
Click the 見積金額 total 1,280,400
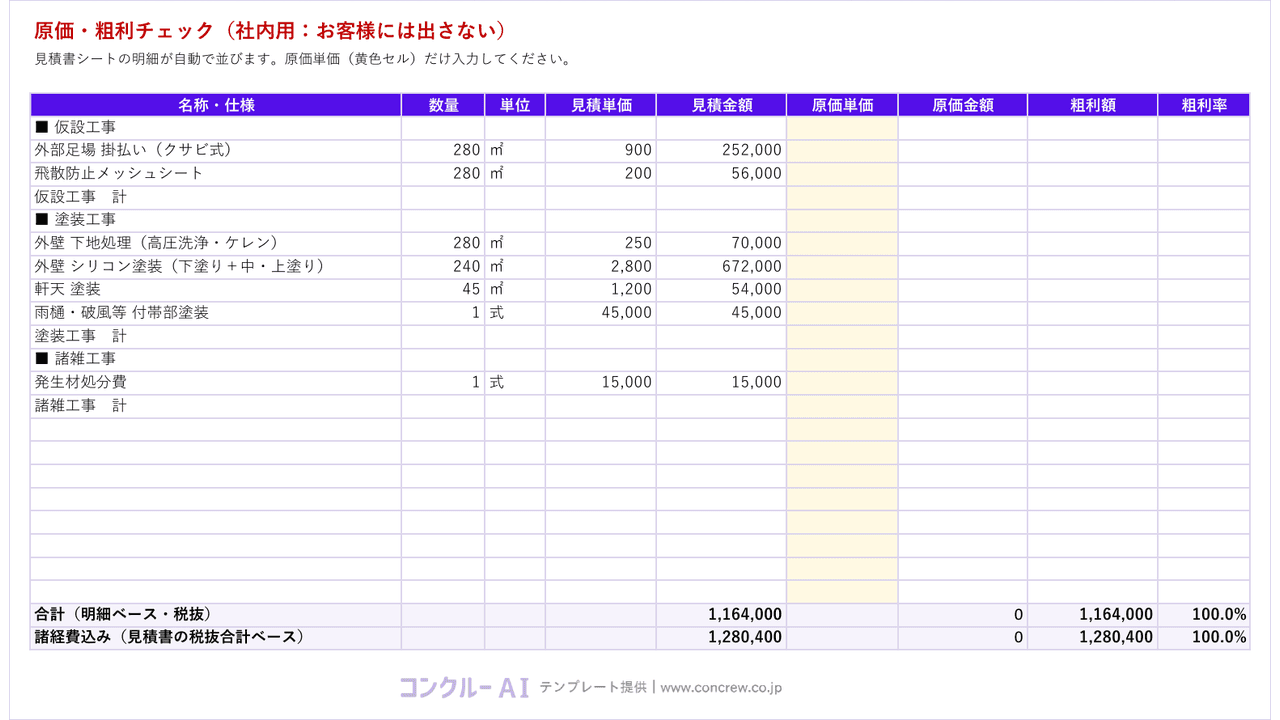pyautogui.click(x=721, y=637)
